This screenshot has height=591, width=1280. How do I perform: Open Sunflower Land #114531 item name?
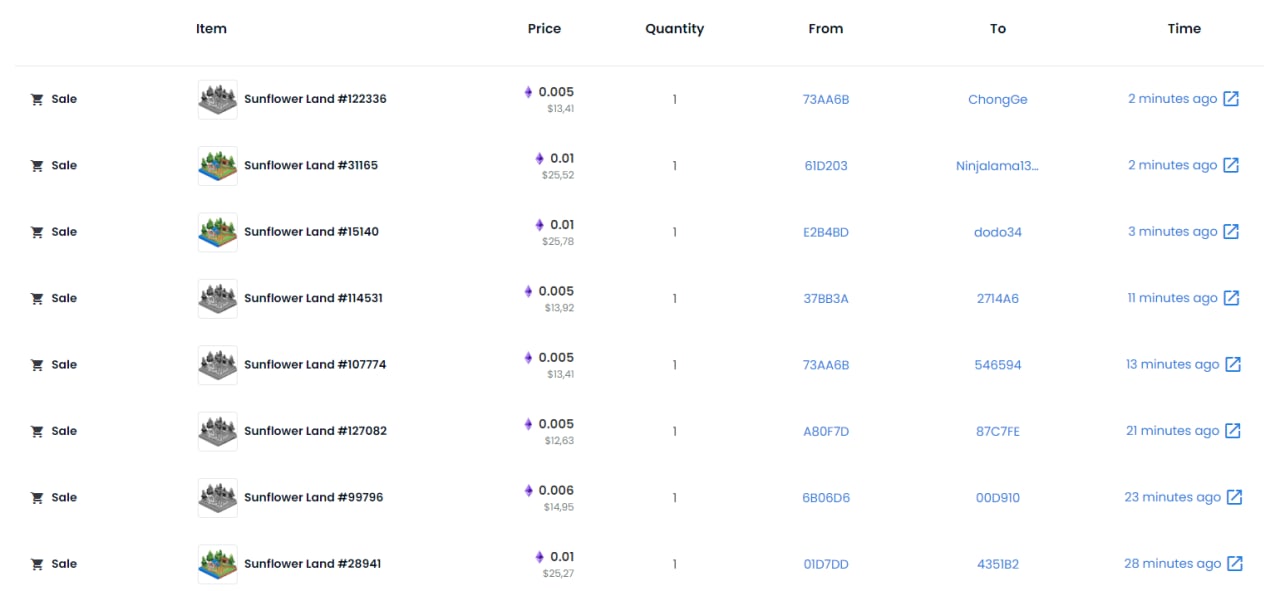click(x=313, y=298)
